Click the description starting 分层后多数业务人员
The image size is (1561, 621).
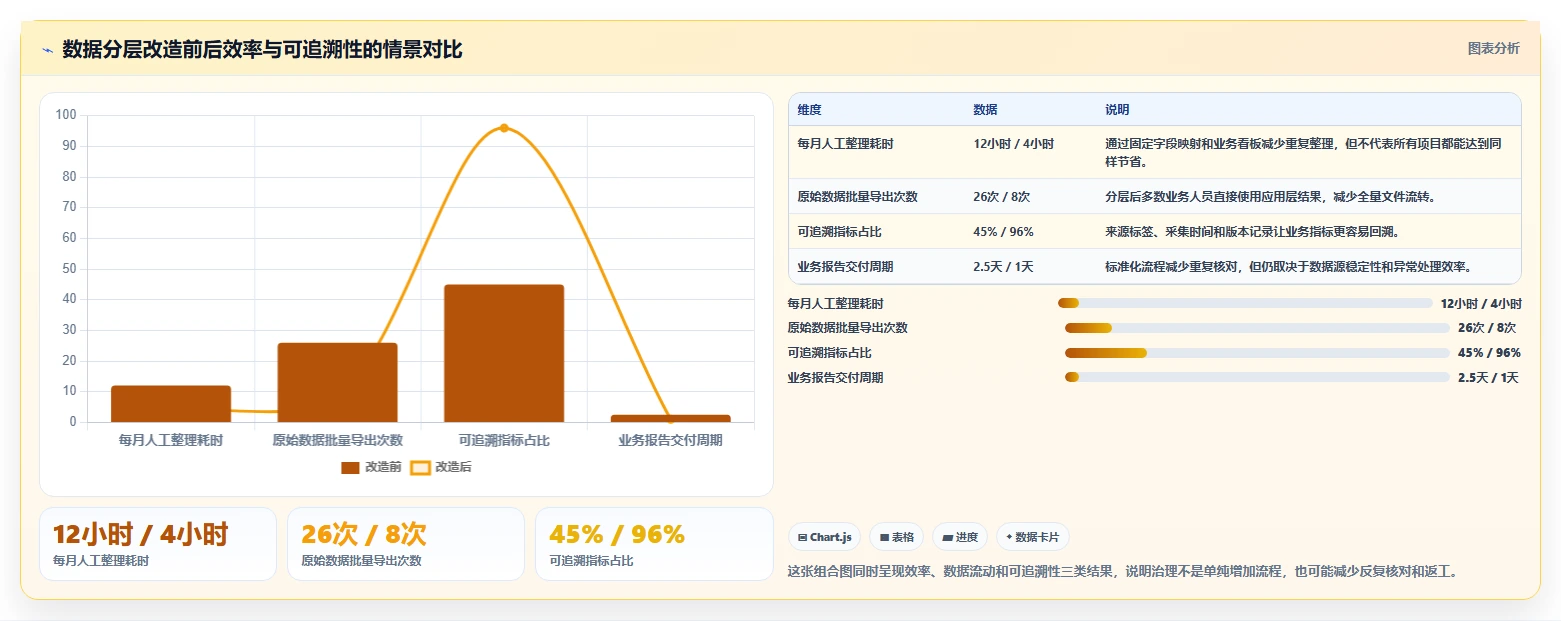pos(1270,197)
